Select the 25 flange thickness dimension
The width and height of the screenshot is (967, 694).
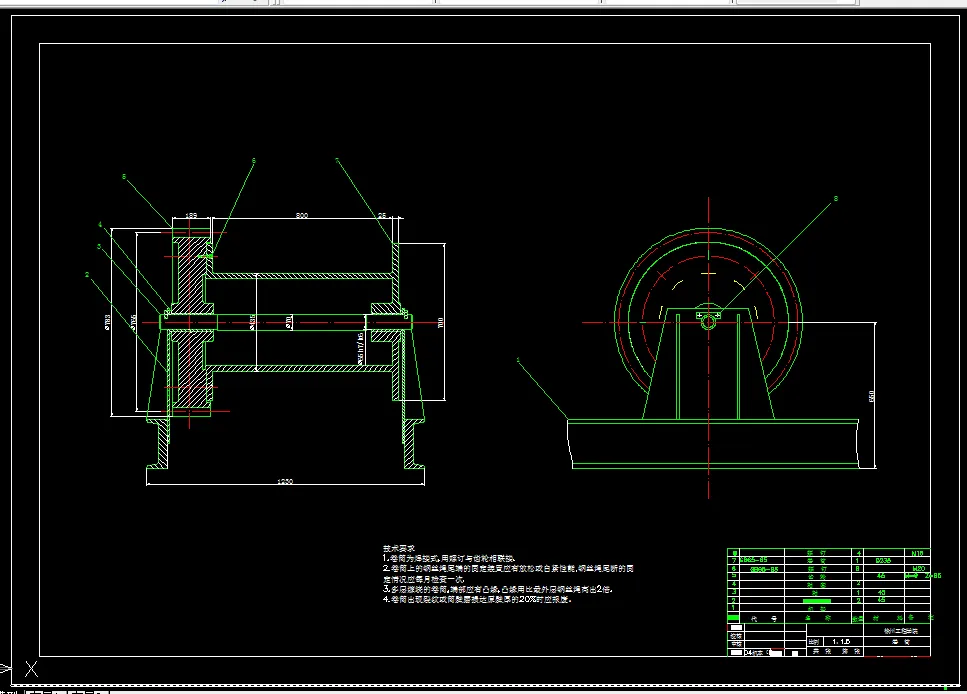[382, 215]
